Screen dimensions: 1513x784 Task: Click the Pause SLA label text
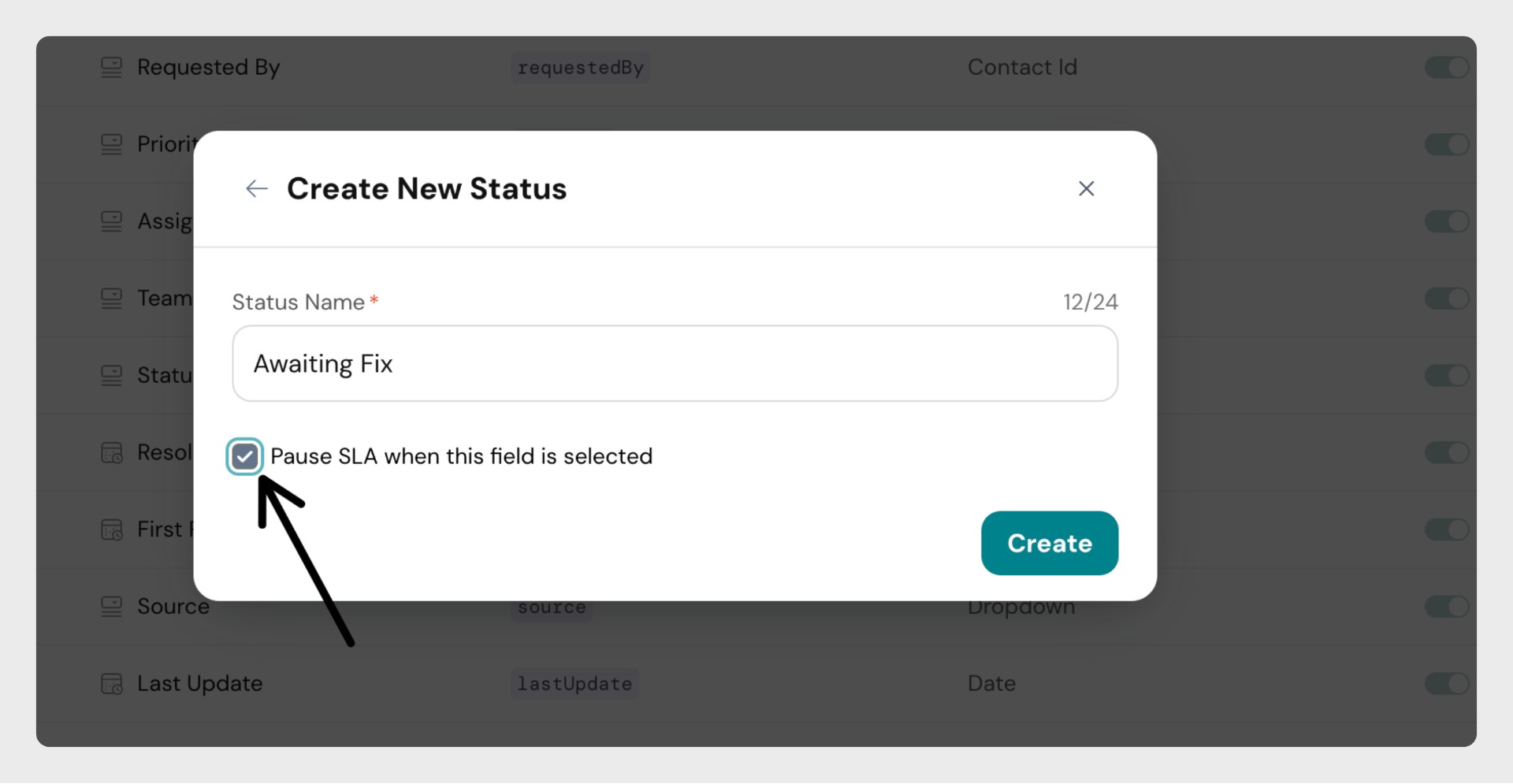coord(461,456)
